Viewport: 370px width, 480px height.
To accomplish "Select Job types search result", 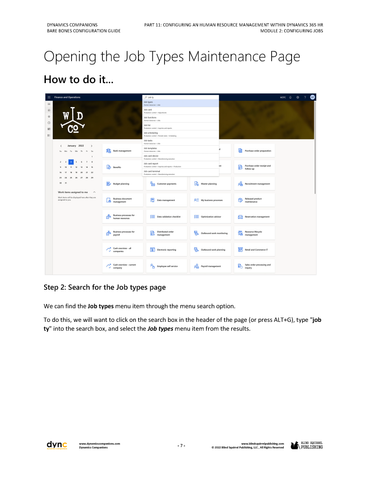I will point(181,103).
